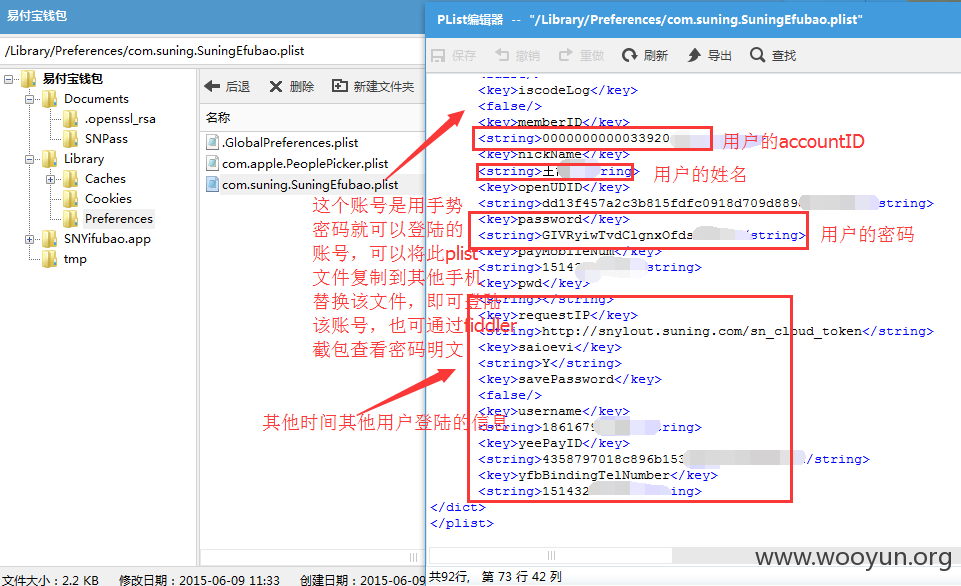Click the com.apple.PeoplePicker.plist file icon
The image size is (961, 586).
[x=212, y=164]
